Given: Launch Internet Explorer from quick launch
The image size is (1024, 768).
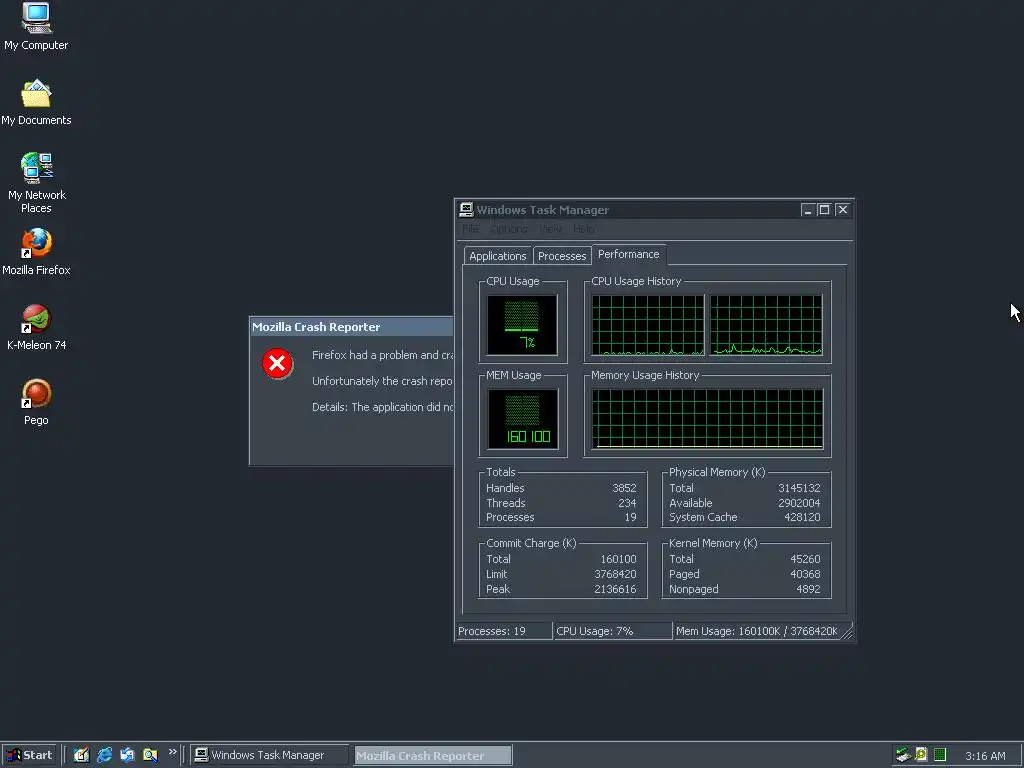Looking at the screenshot, I should 104,755.
